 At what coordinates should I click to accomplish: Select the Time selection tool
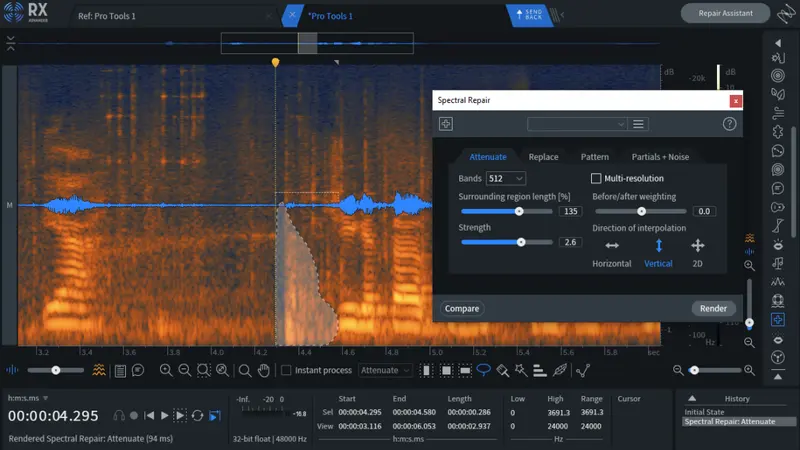point(426,370)
